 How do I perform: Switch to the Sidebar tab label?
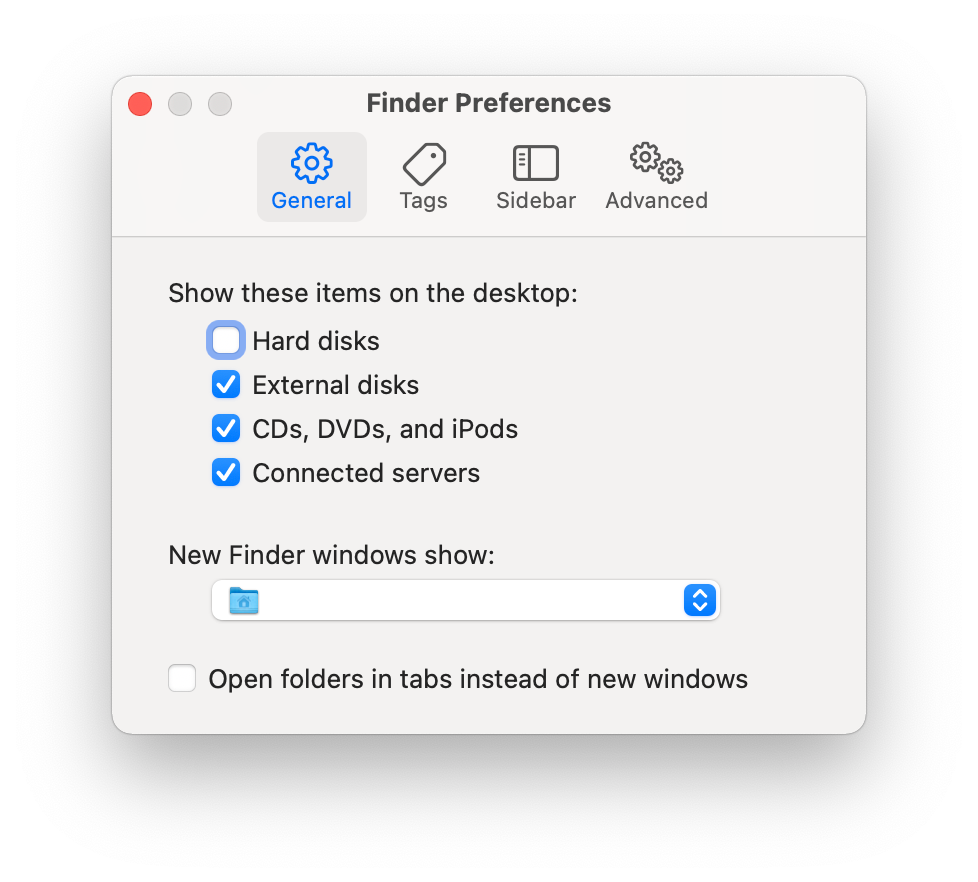click(x=536, y=201)
